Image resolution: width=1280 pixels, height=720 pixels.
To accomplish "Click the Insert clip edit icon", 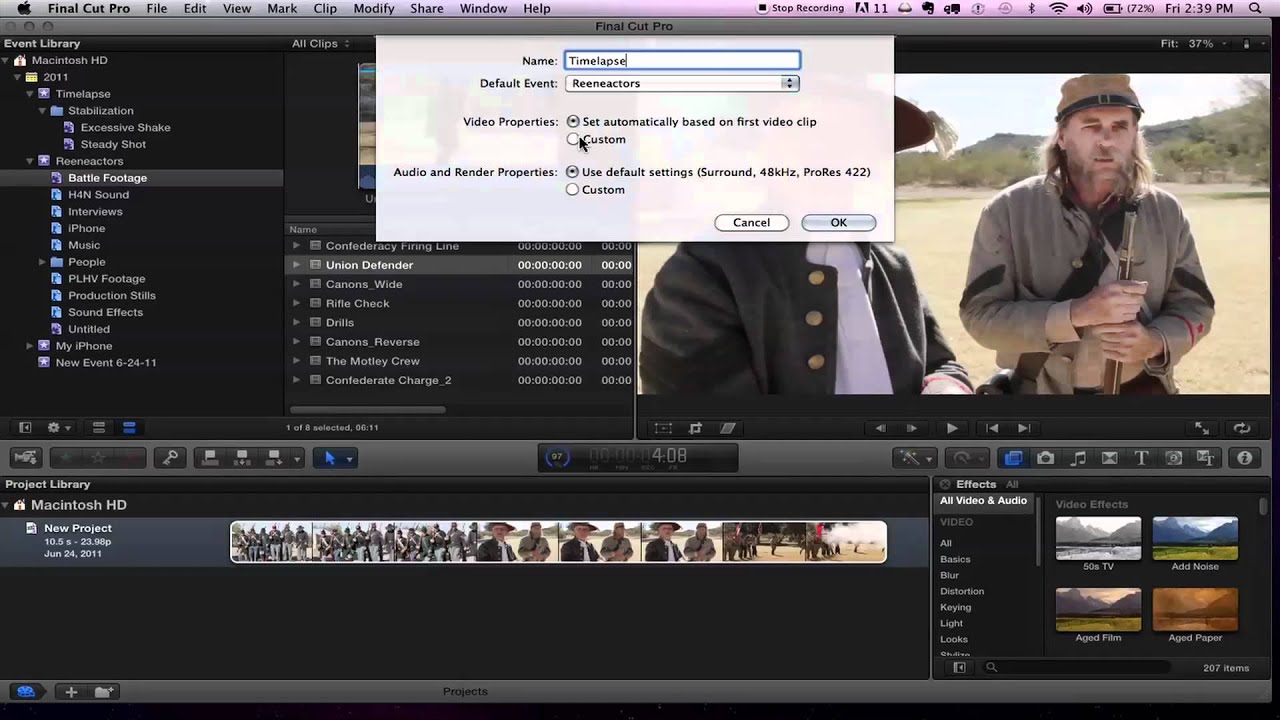I will (x=242, y=458).
